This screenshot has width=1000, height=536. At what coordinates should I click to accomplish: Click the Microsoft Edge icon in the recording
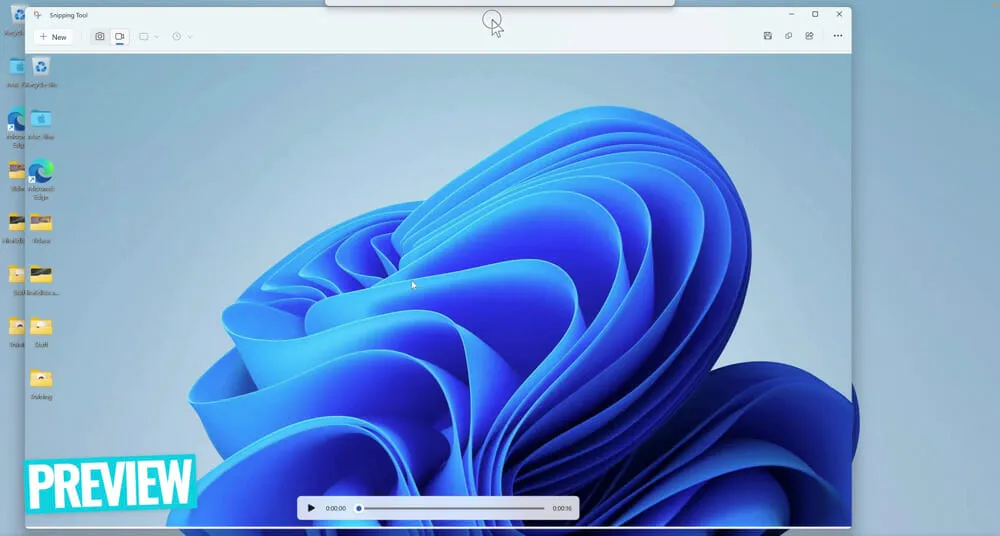(41, 172)
